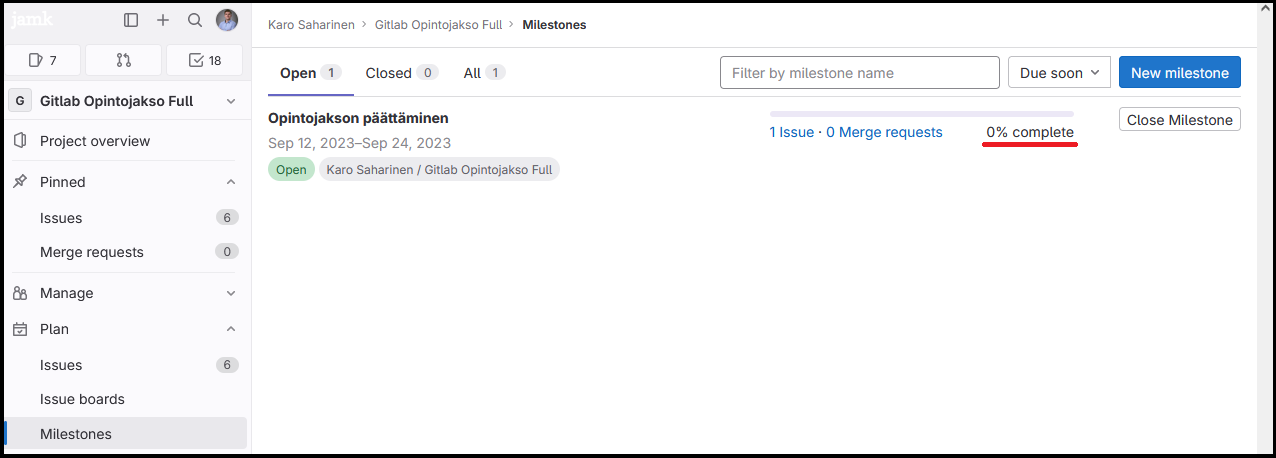
Task: Open search with magnifier icon
Action: click(x=195, y=20)
